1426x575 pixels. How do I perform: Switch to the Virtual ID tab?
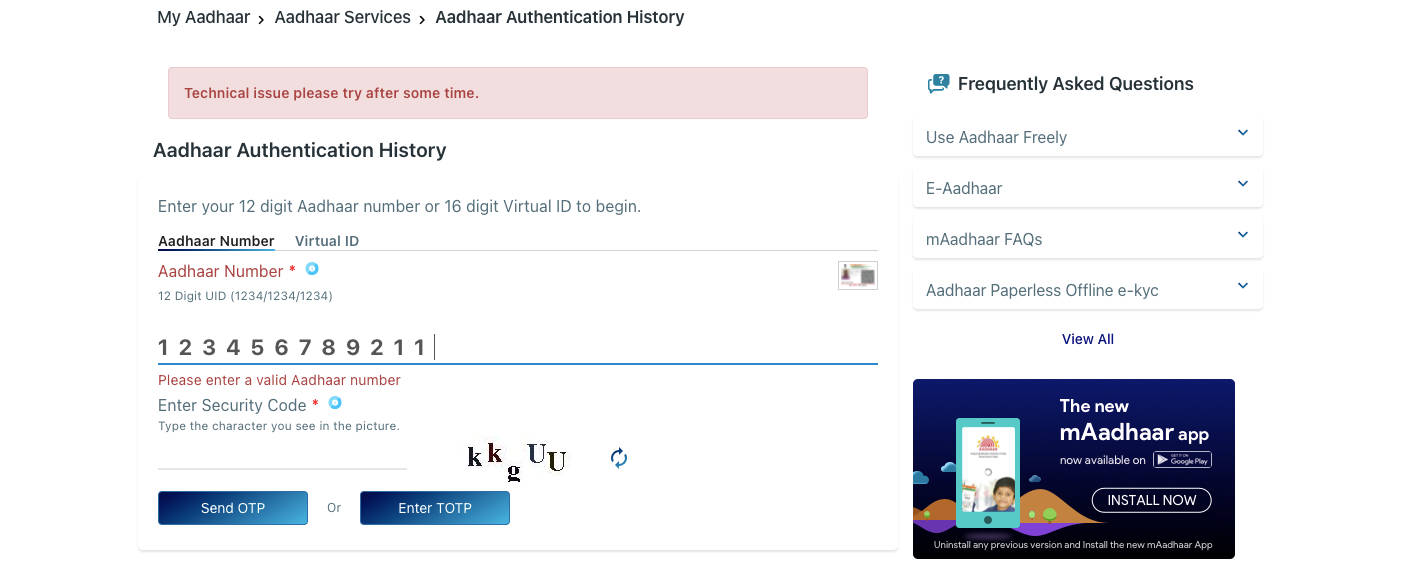(326, 241)
